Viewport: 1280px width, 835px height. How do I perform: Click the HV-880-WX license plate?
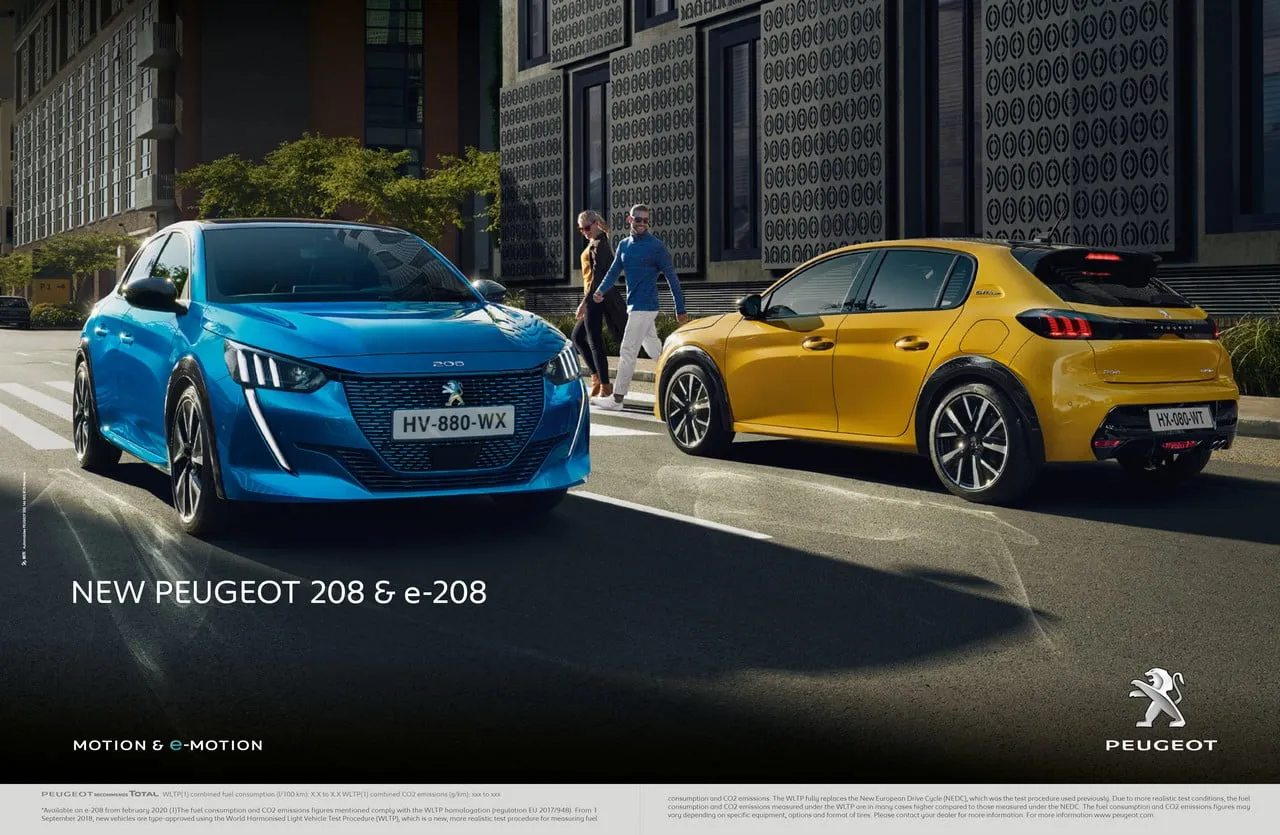pos(455,423)
